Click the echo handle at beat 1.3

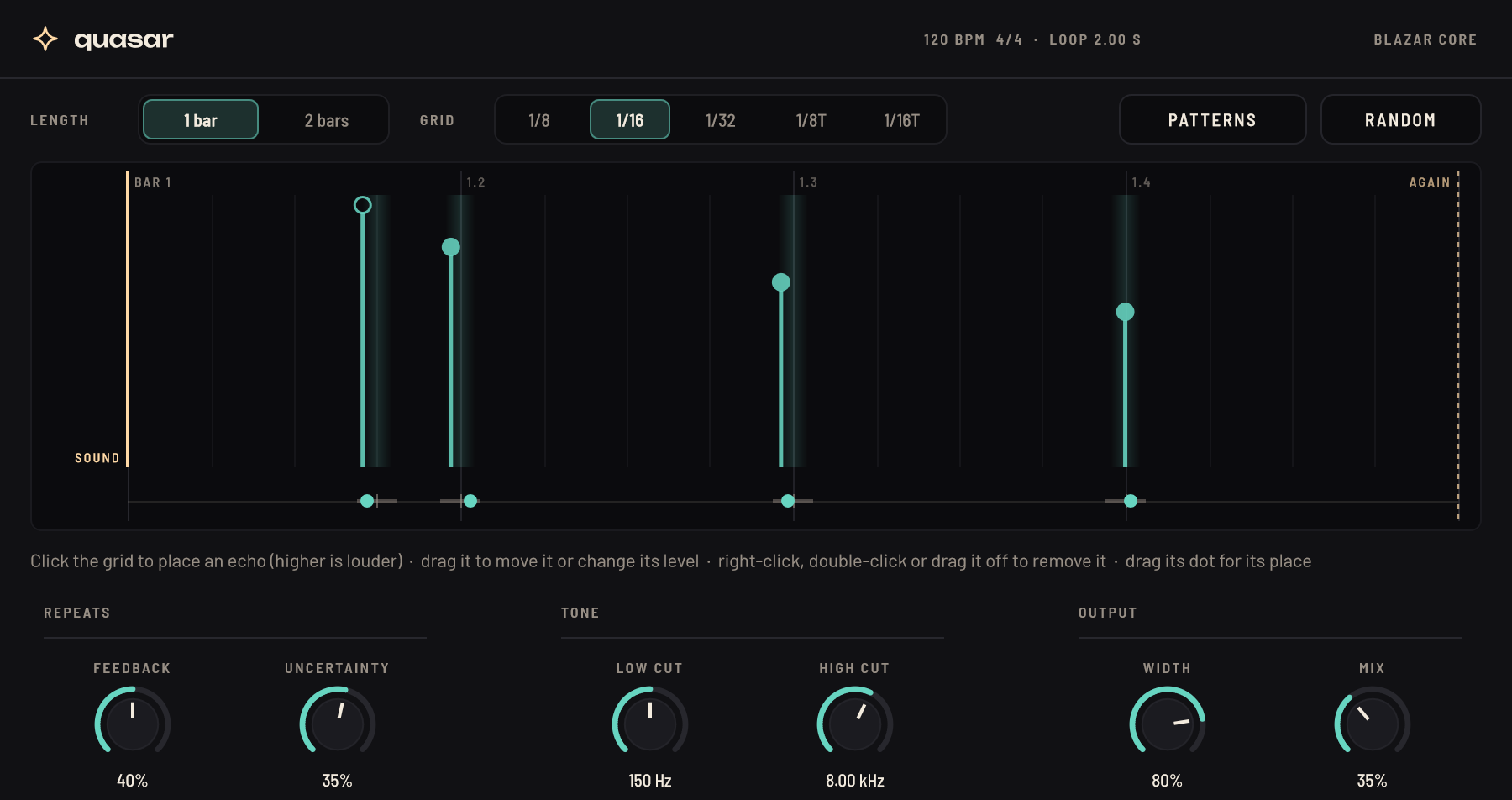[x=781, y=282]
